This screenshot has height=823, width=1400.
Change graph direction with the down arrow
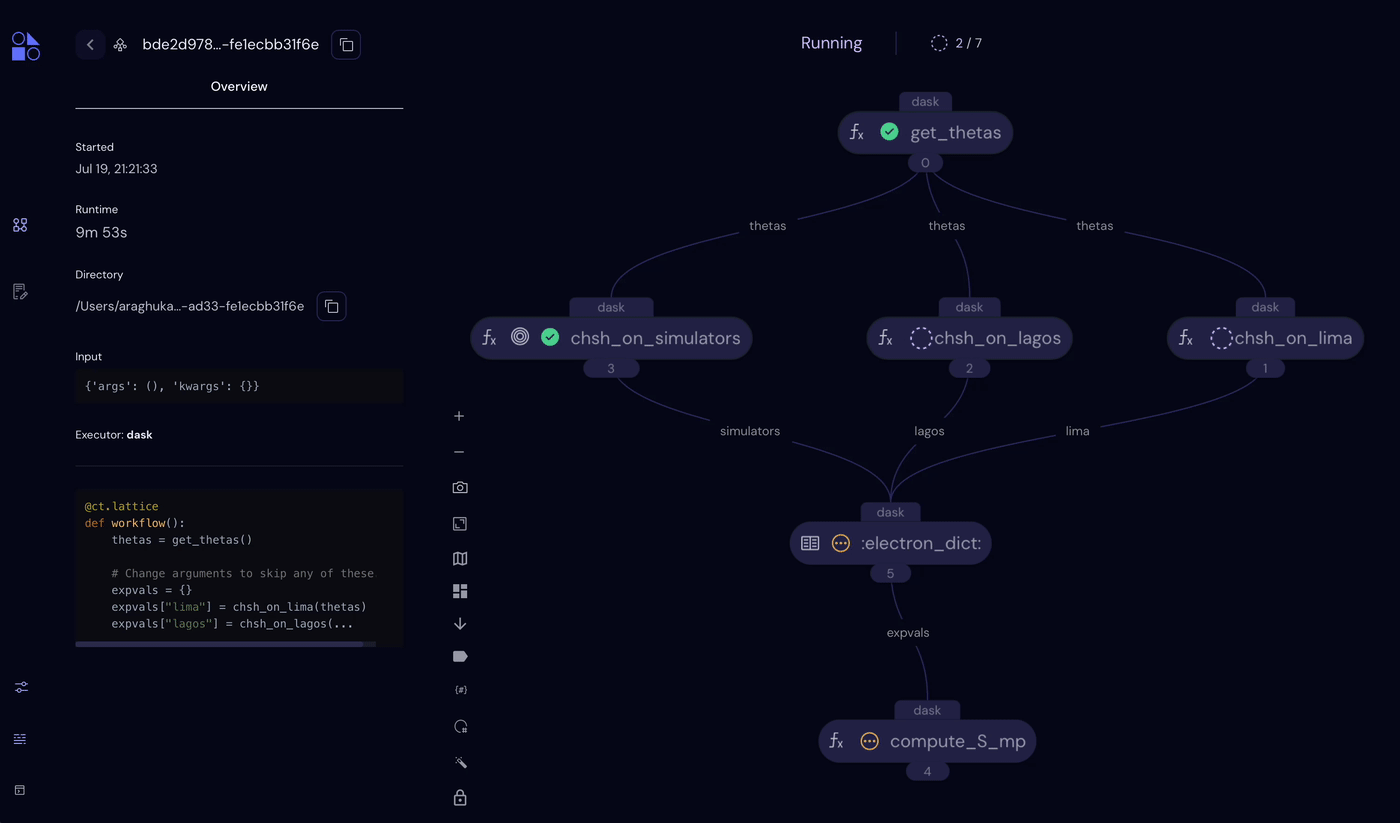click(460, 624)
